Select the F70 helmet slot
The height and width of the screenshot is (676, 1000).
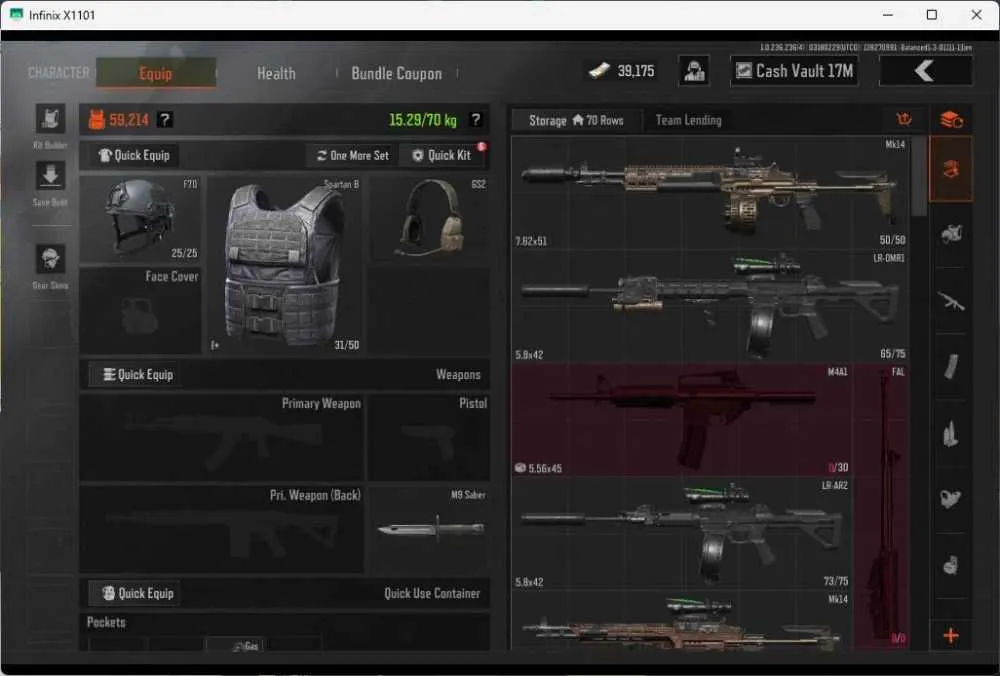pos(140,219)
